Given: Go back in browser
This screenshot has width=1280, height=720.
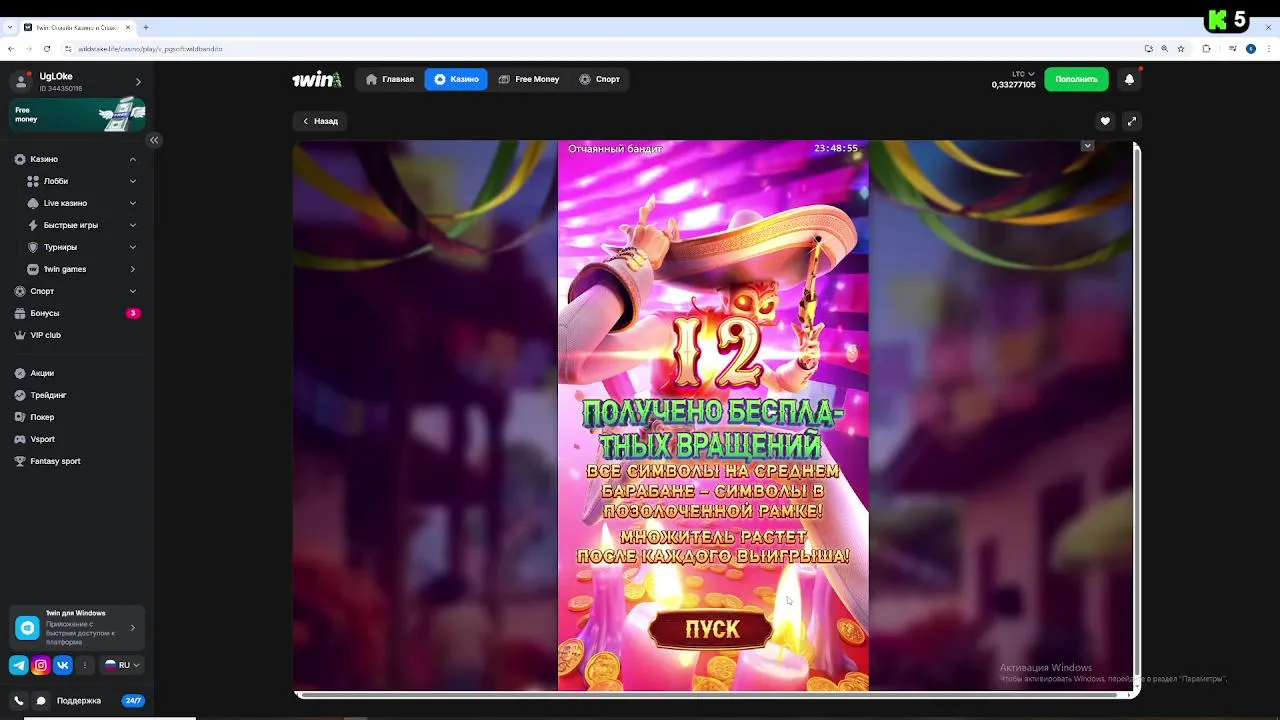Looking at the screenshot, I should [x=11, y=48].
